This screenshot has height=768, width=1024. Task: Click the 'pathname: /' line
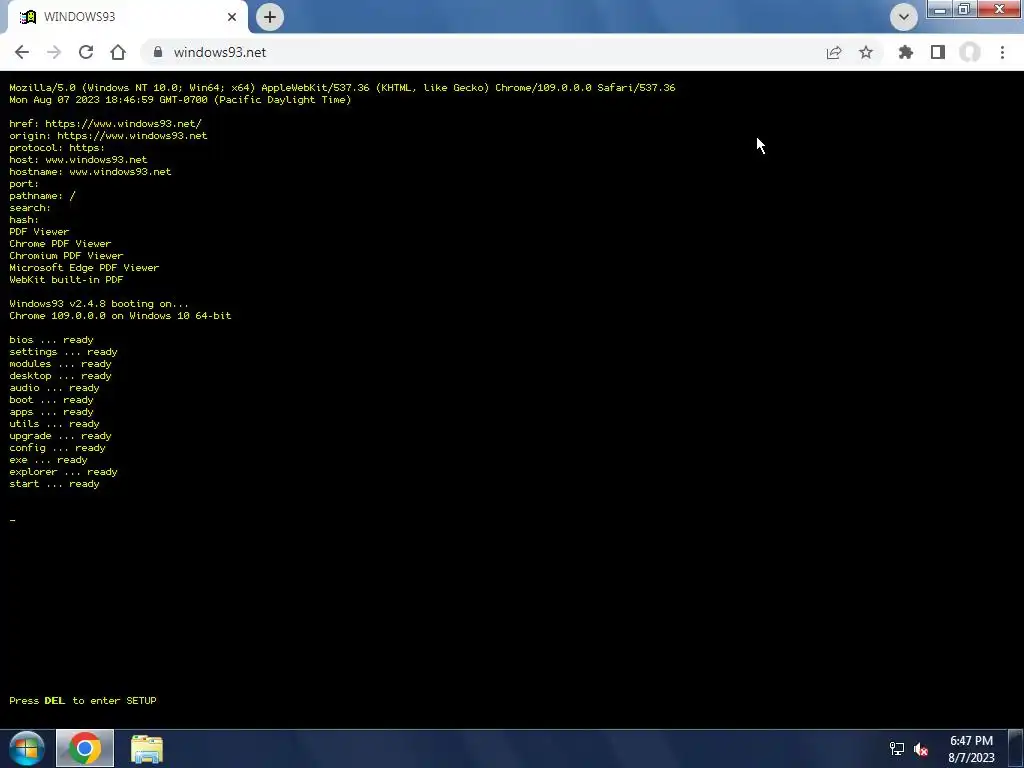[x=42, y=196]
